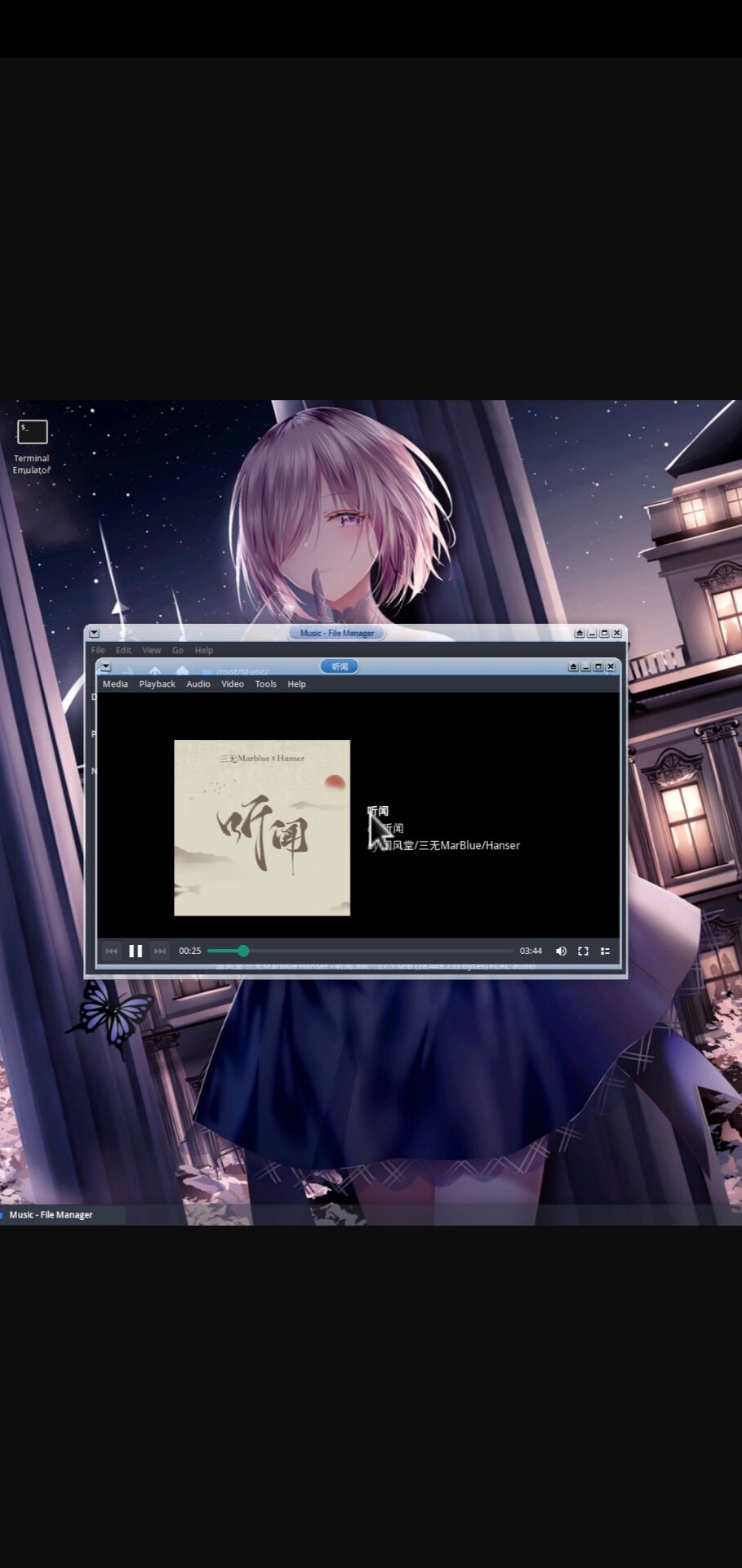Click the artist text 三无MarBlue/Hanser
The height and width of the screenshot is (1568, 742).
click(x=469, y=845)
